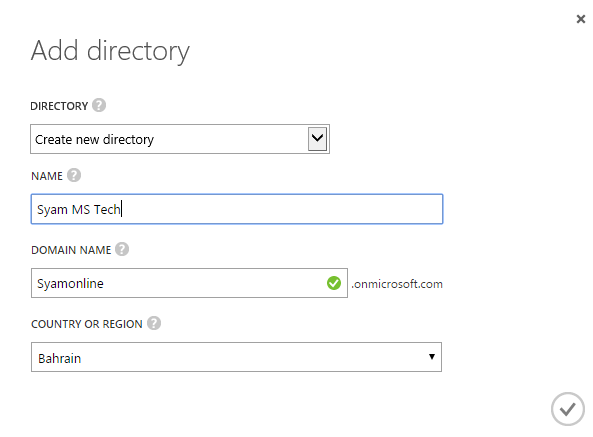Viewport: 593px width, 437px height.
Task: Click the .onmicrosoft.com suffix text
Action: (397, 284)
